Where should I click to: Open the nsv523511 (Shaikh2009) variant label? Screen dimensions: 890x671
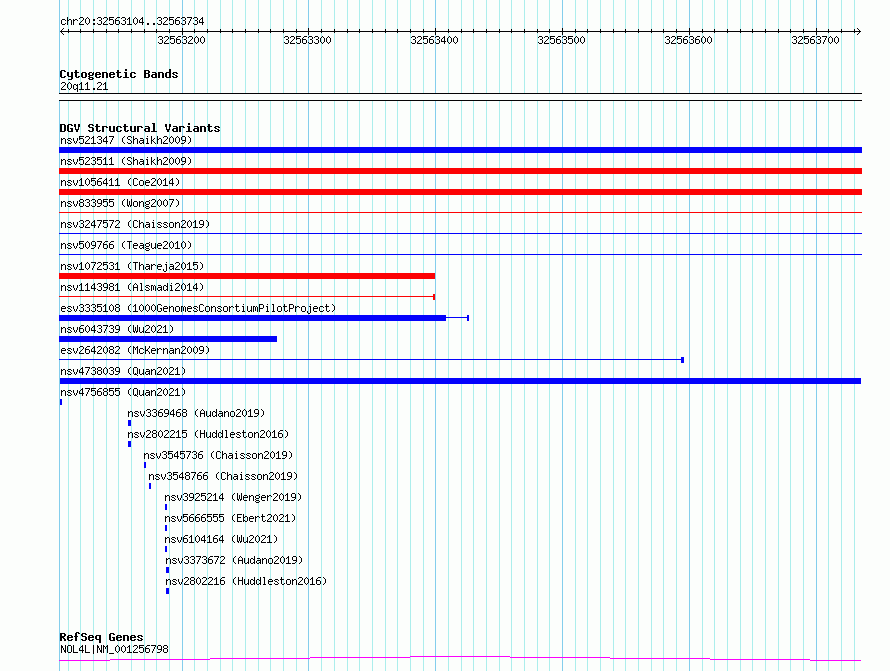pos(126,161)
